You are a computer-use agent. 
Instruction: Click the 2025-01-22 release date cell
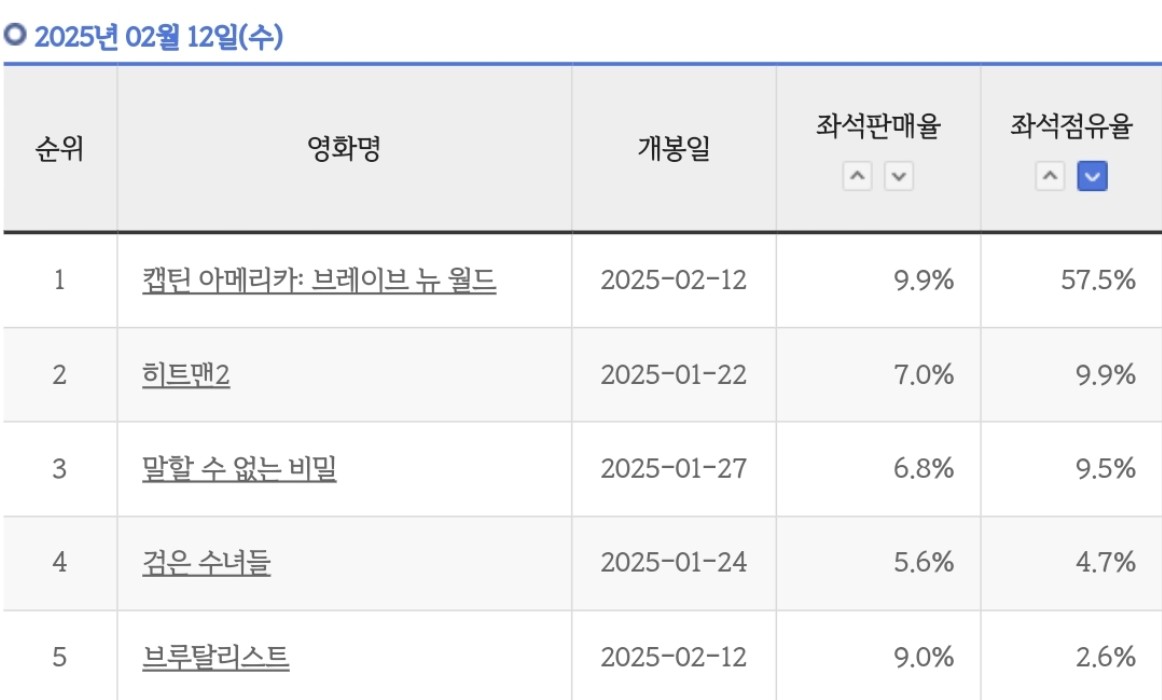coord(673,375)
